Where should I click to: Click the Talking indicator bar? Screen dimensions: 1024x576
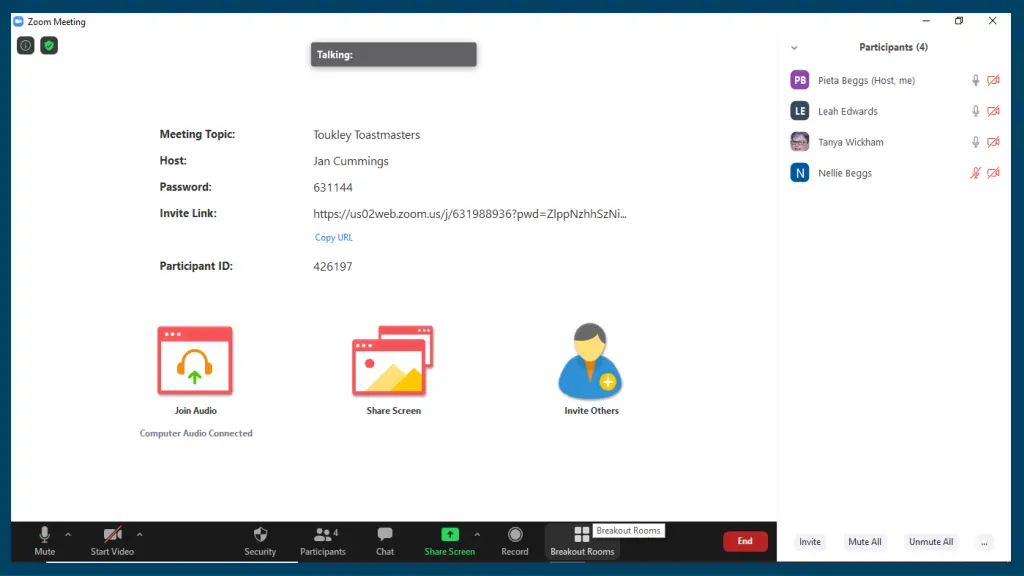(394, 55)
